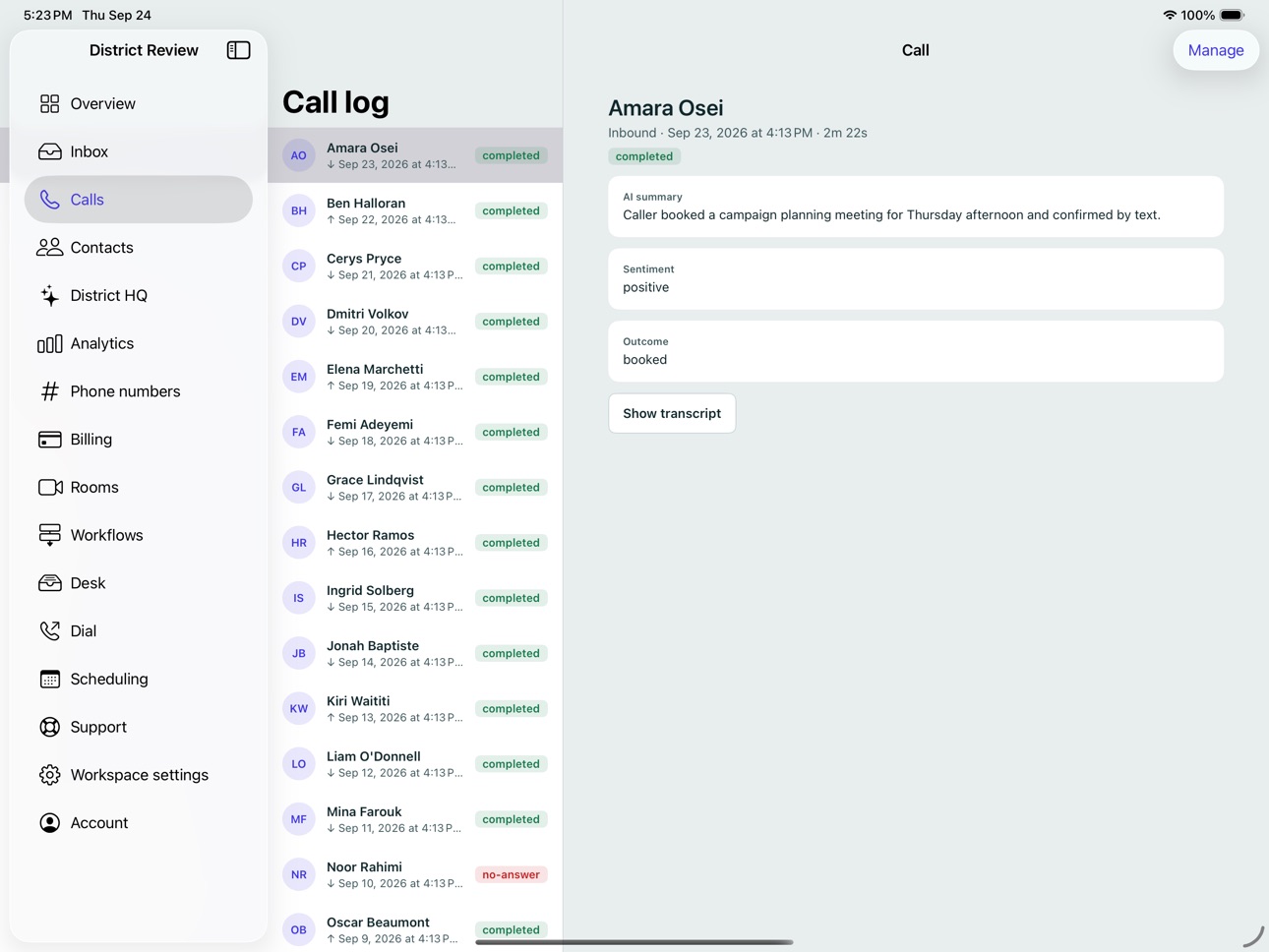Screen dimensions: 1269x952
Task: Select Hector Ramos call entry
Action: pos(415,542)
